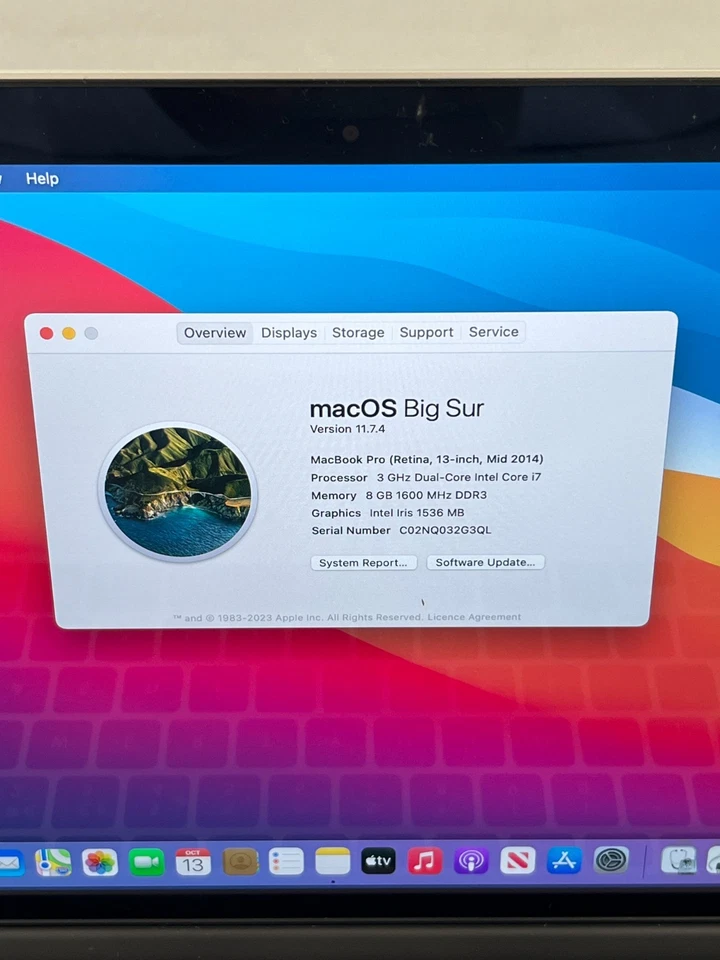Launch Podcasts from the dock
Viewport: 720px width, 960px height.
[471, 861]
